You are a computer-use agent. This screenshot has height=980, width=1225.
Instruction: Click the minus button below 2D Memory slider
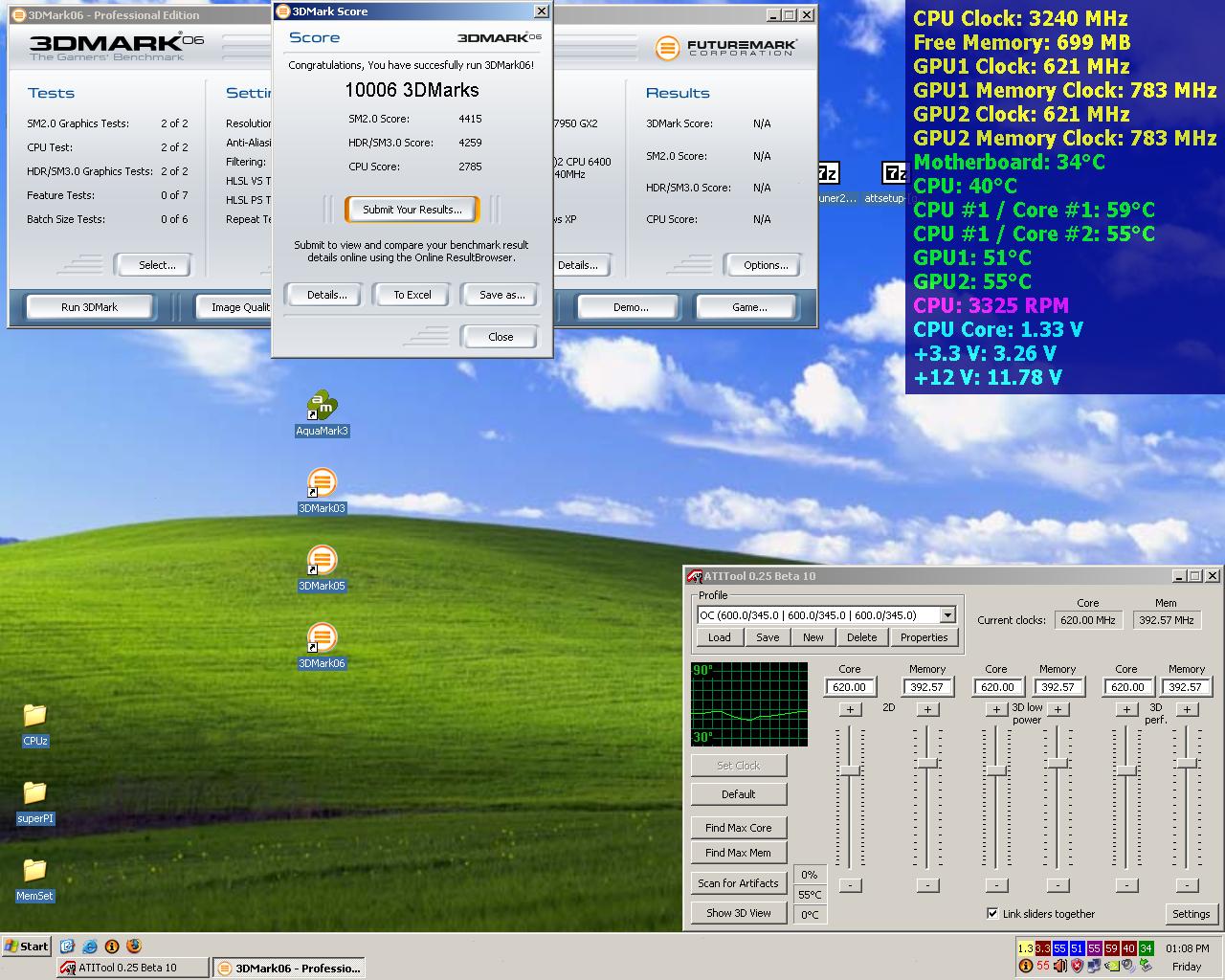[927, 885]
